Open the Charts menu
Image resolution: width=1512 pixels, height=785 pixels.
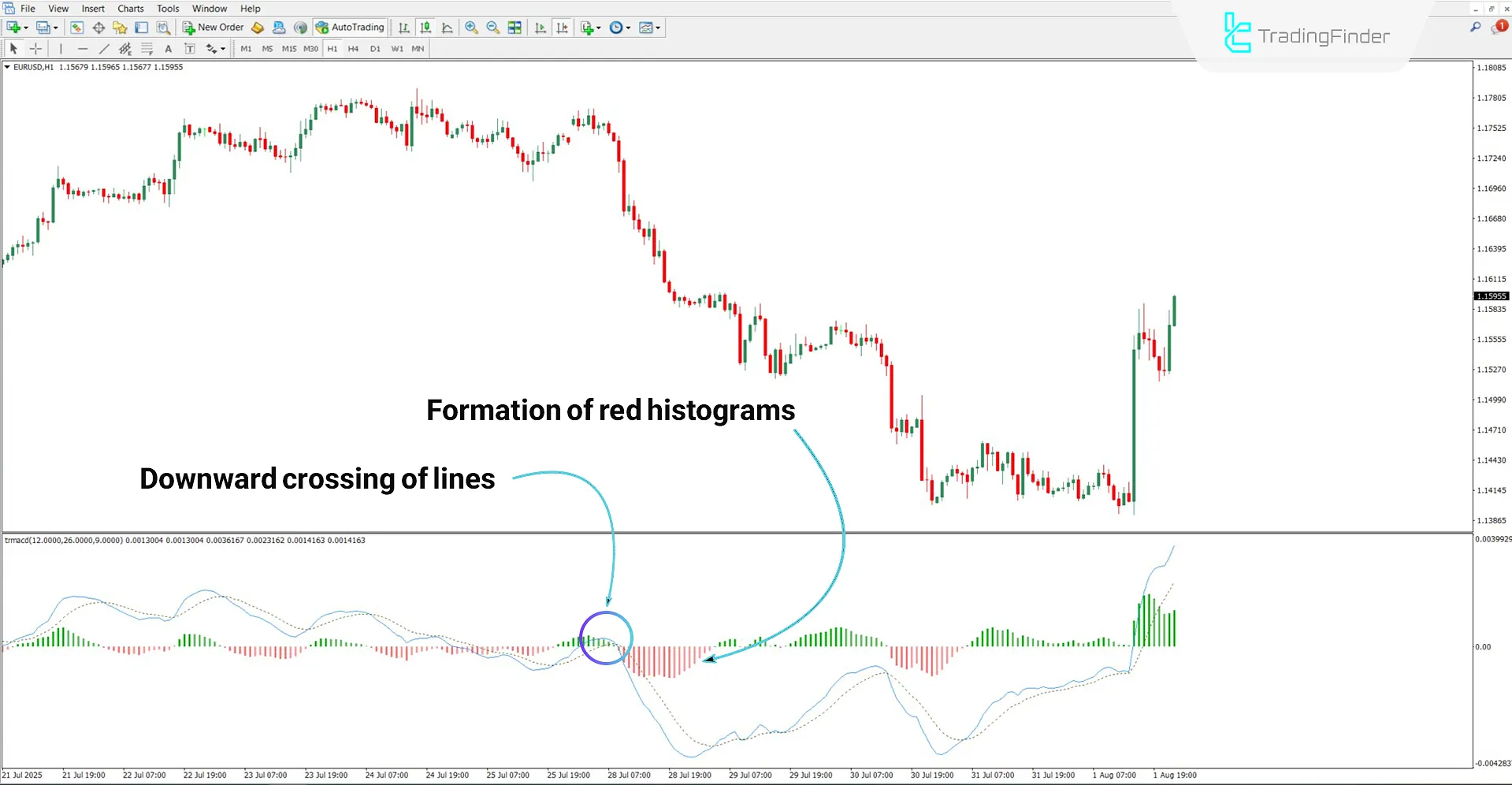(130, 8)
